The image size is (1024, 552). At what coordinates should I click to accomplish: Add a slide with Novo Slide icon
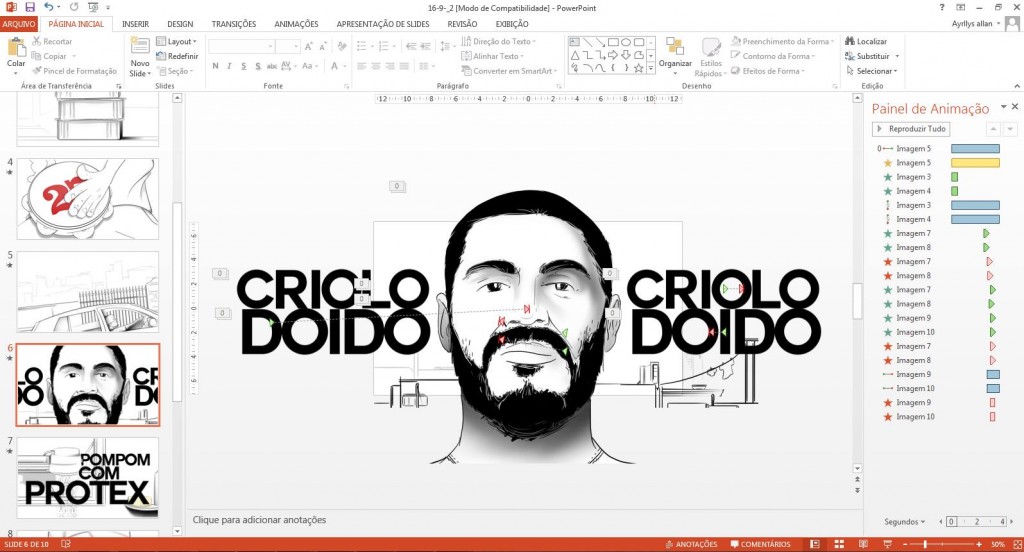tap(139, 50)
